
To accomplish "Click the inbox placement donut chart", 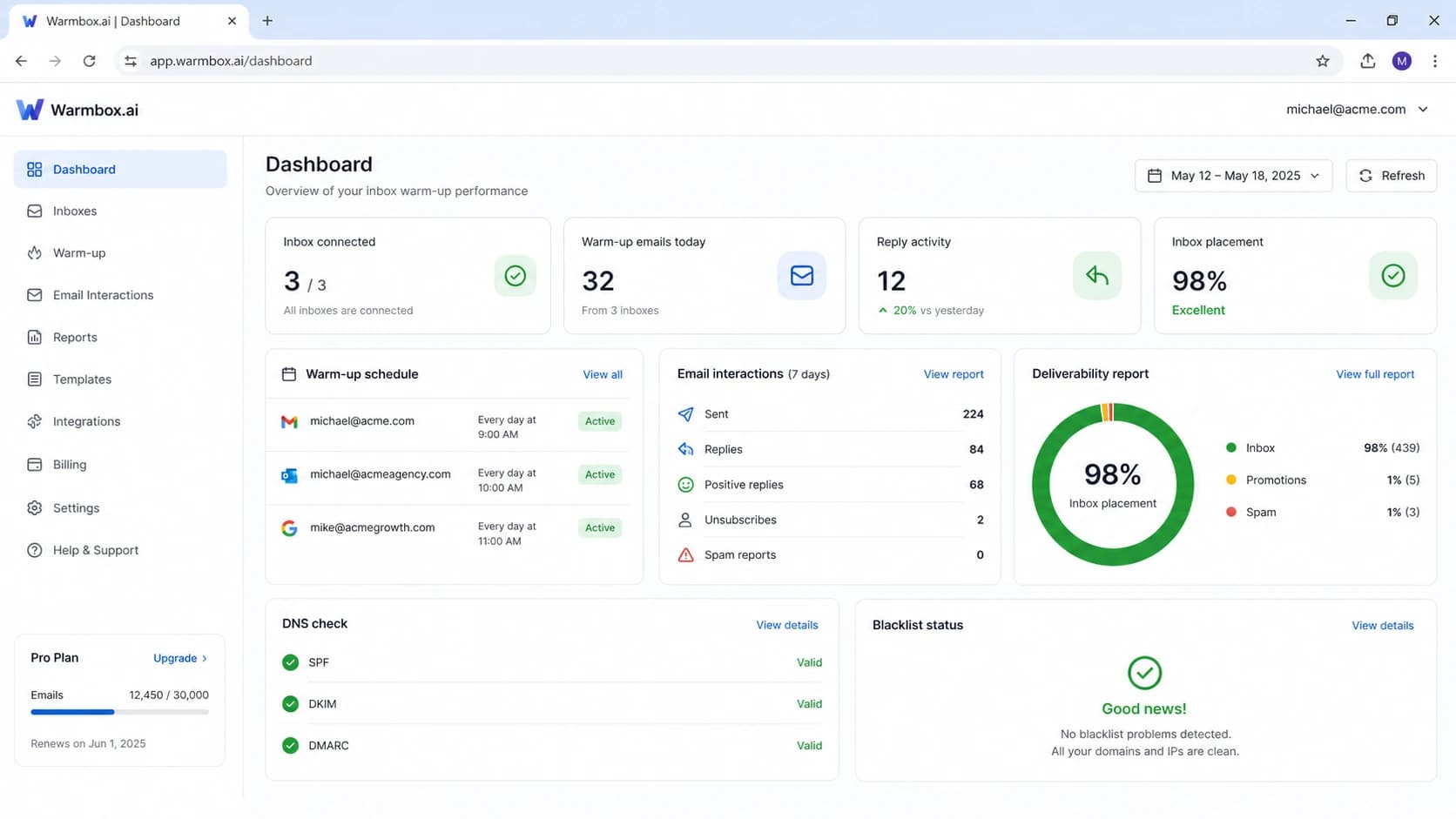I will point(1113,485).
